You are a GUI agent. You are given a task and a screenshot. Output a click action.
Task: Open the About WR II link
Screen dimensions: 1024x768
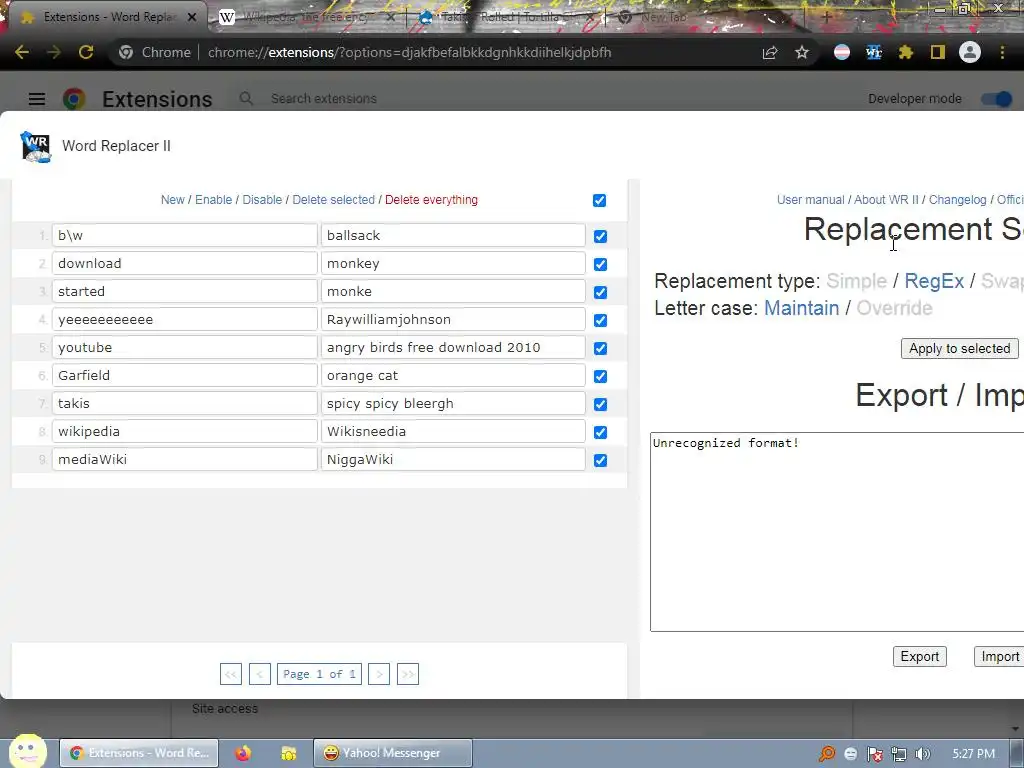[886, 200]
